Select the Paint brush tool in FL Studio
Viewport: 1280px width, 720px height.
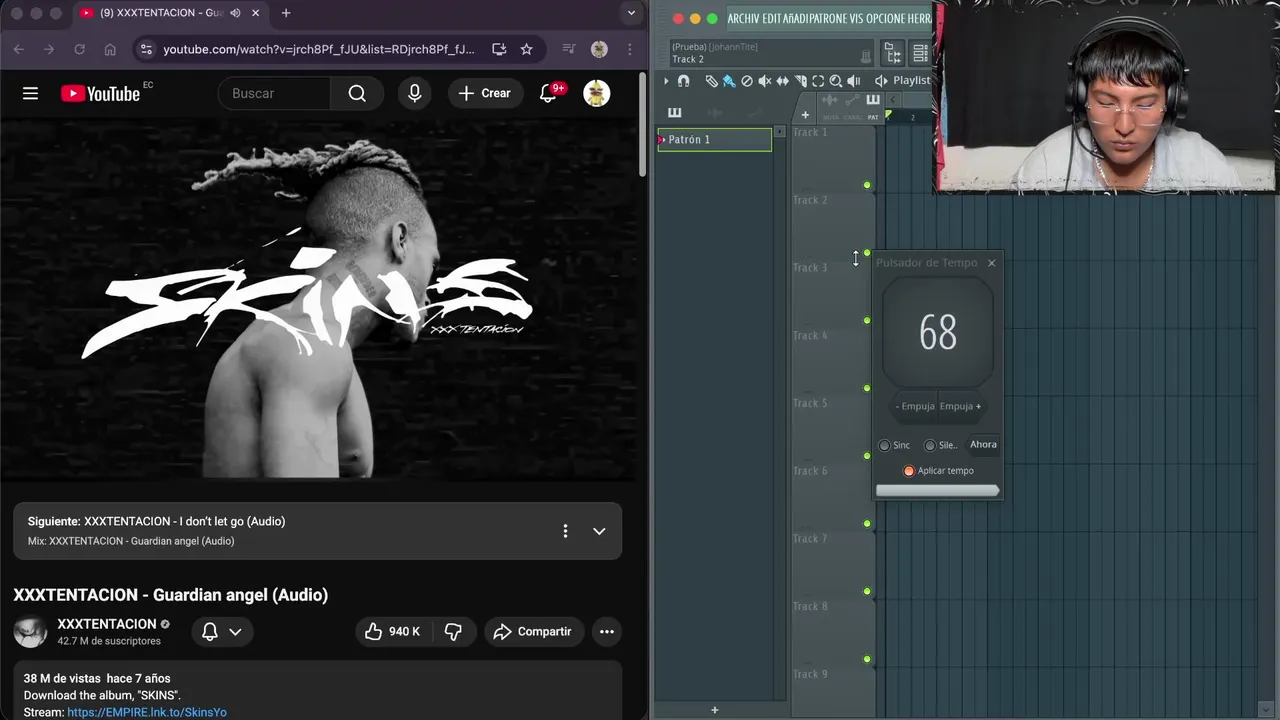tap(729, 81)
